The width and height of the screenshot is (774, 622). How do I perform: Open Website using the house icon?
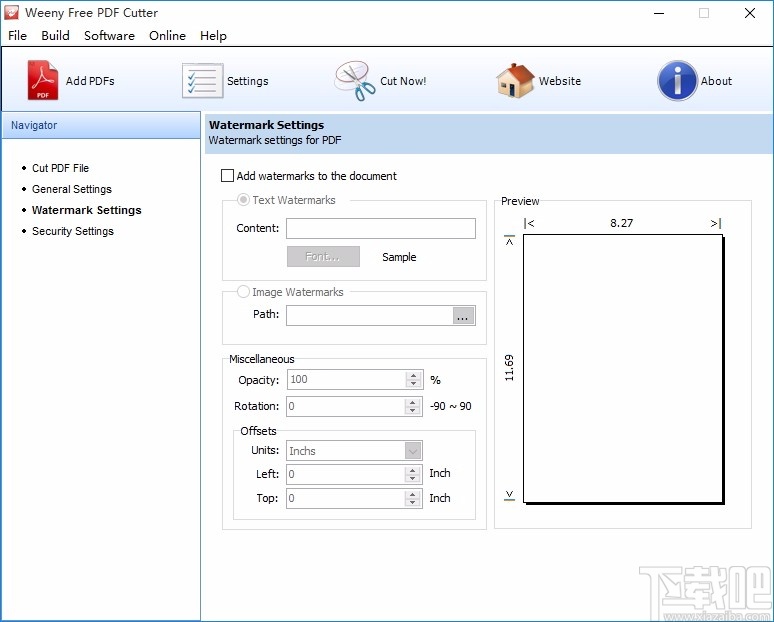[515, 80]
